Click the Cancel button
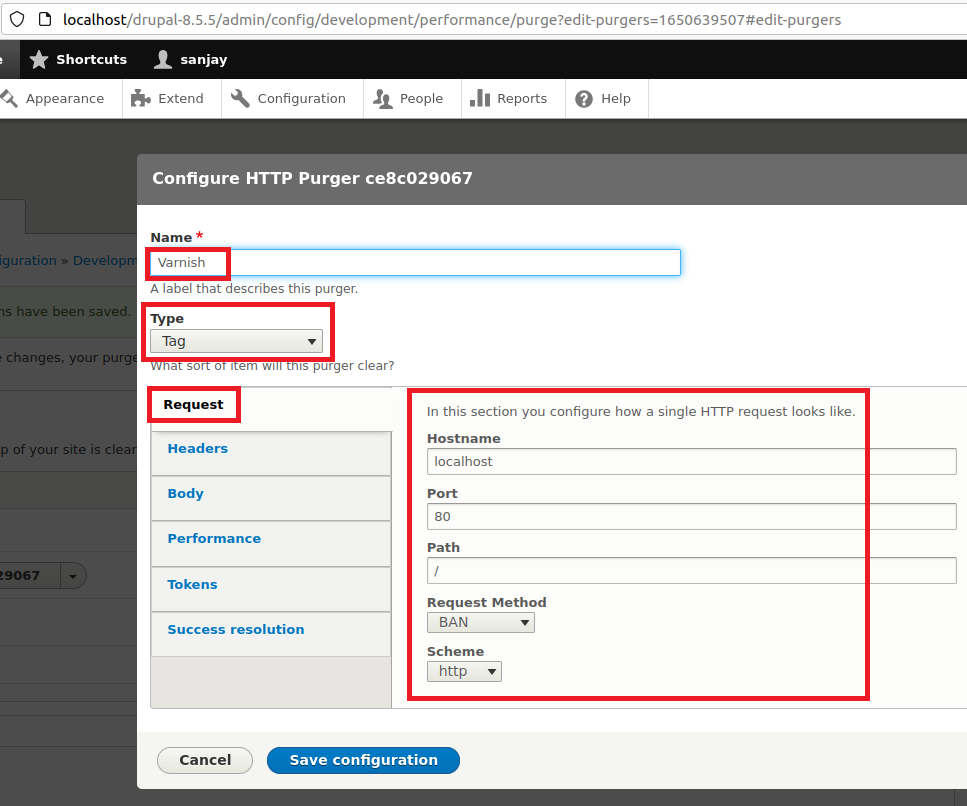The image size is (967, 806). [x=205, y=760]
